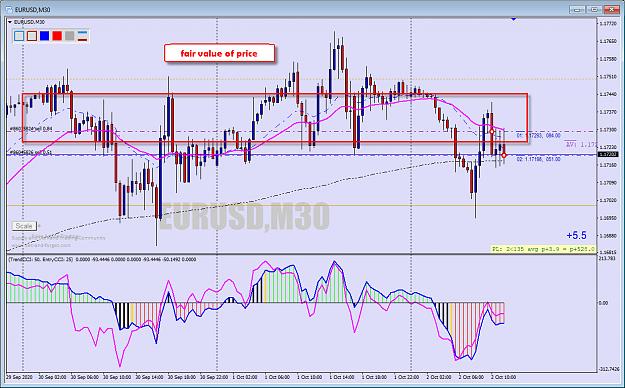Click the 1.17510 price axis label
The width and height of the screenshot is (625, 388).
[x=608, y=77]
